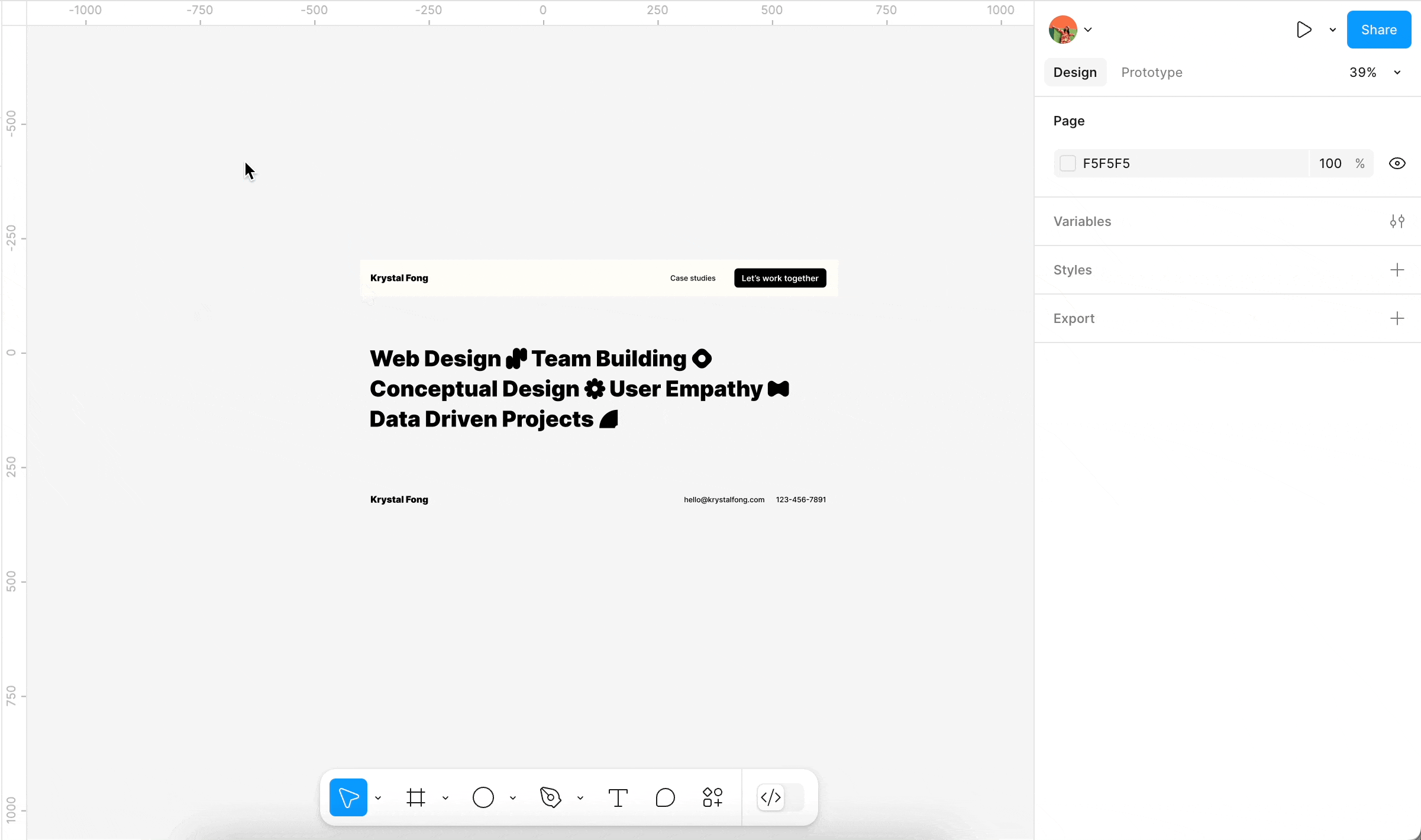Select the Pen tool
This screenshot has height=840, width=1421.
coord(551,797)
